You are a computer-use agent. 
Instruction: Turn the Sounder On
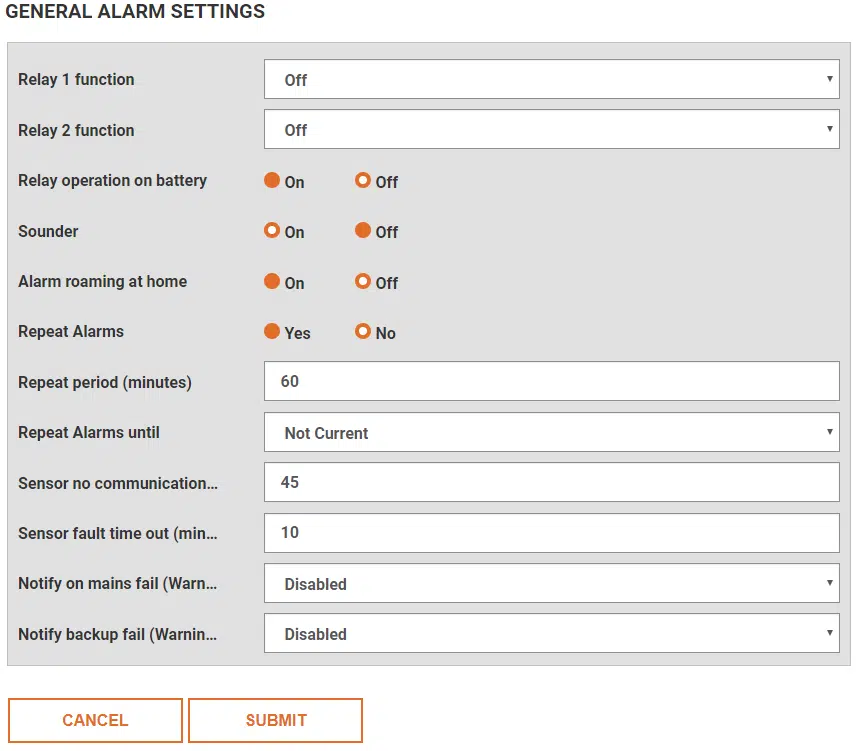[x=272, y=231]
